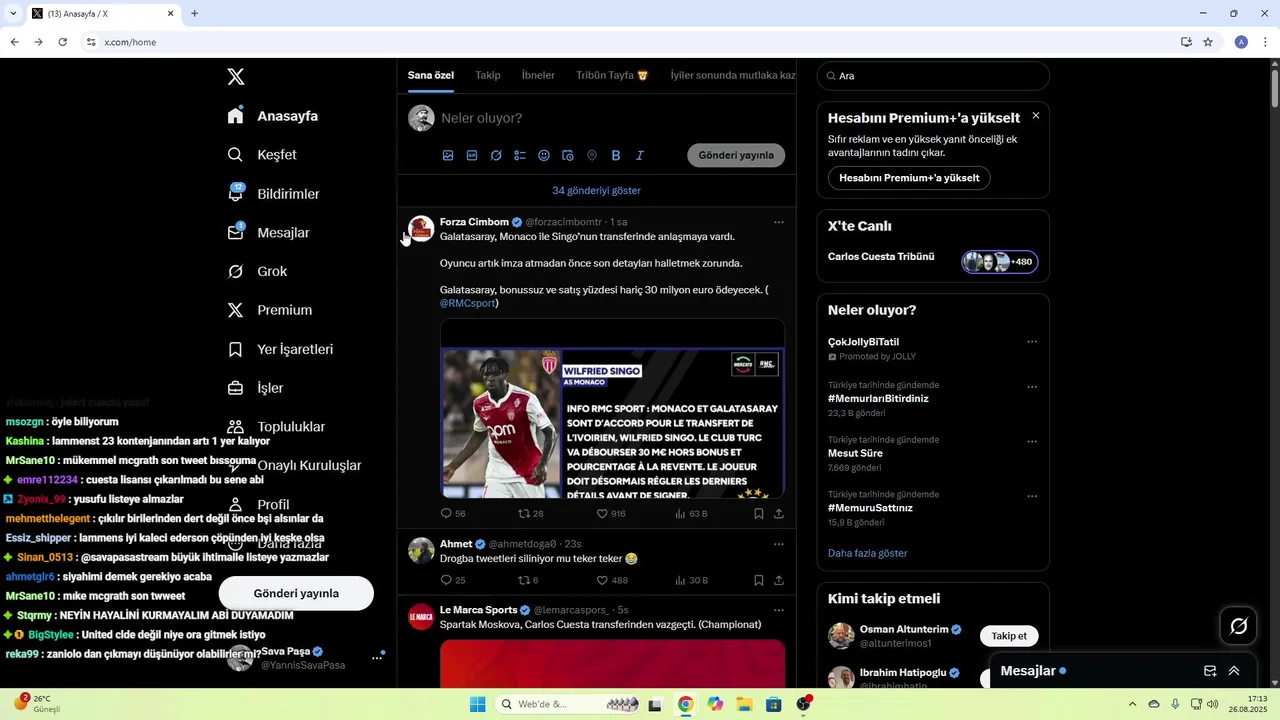Viewport: 1280px width, 720px height.
Task: Click the Ara search field
Action: tap(933, 76)
